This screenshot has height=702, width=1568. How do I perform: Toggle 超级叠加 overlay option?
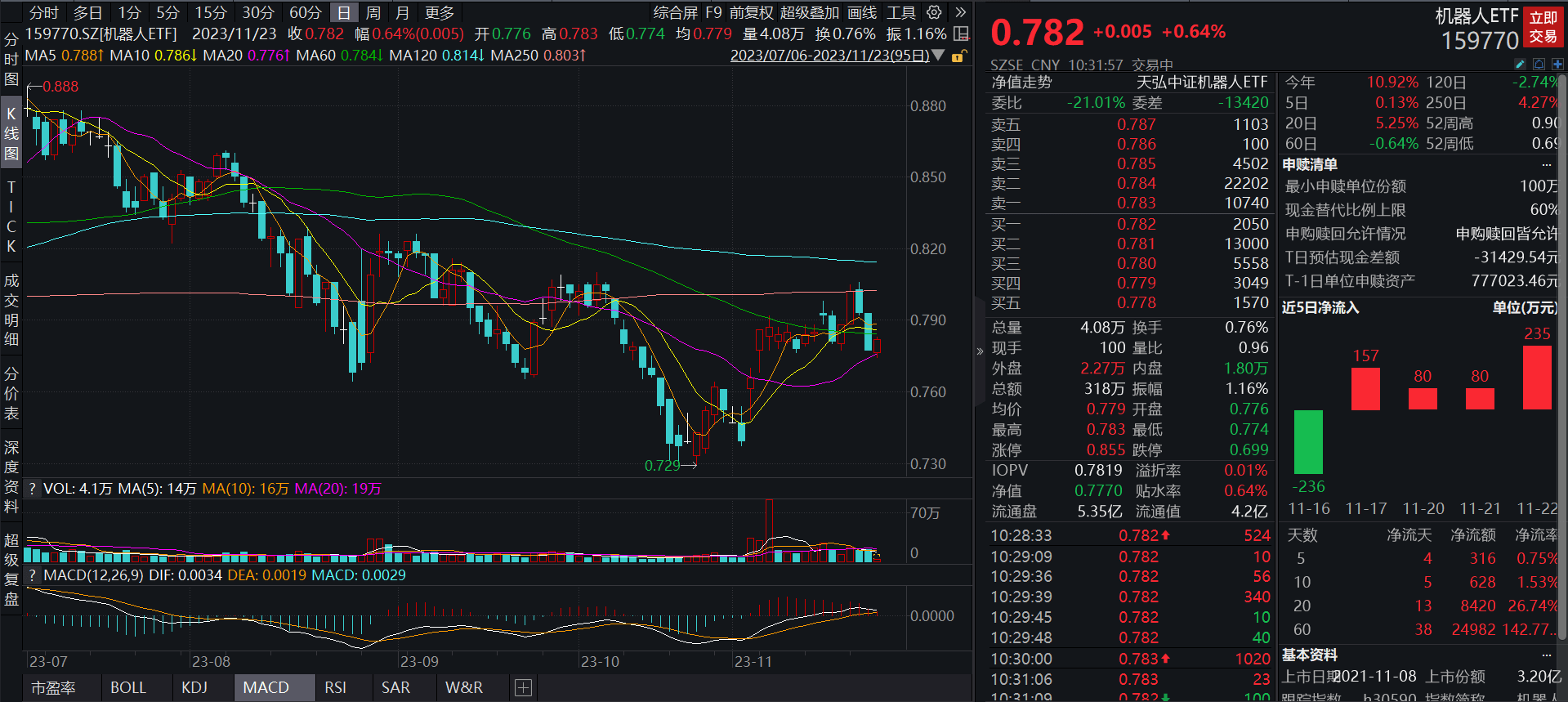pos(809,12)
